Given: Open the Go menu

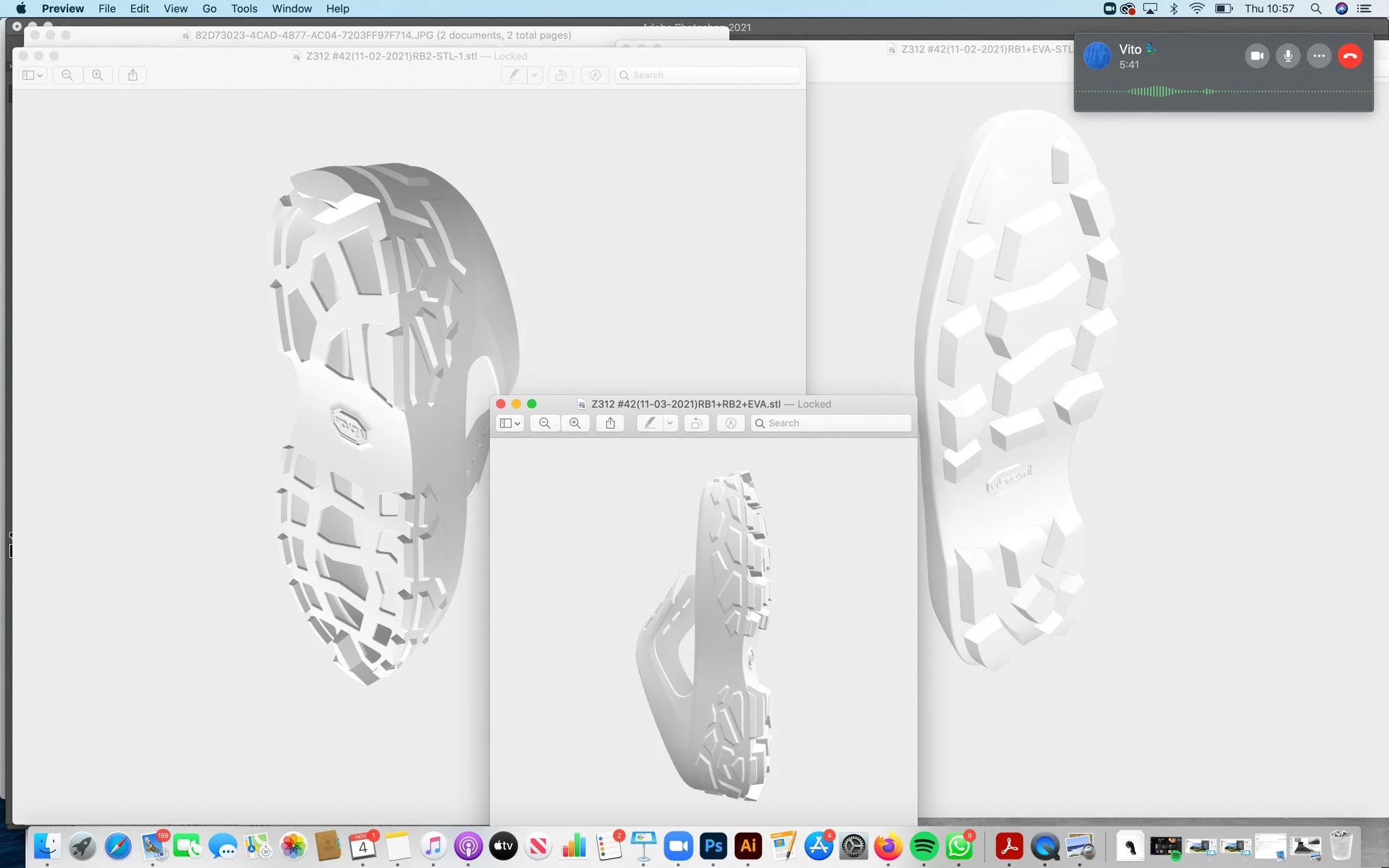Looking at the screenshot, I should 209,8.
